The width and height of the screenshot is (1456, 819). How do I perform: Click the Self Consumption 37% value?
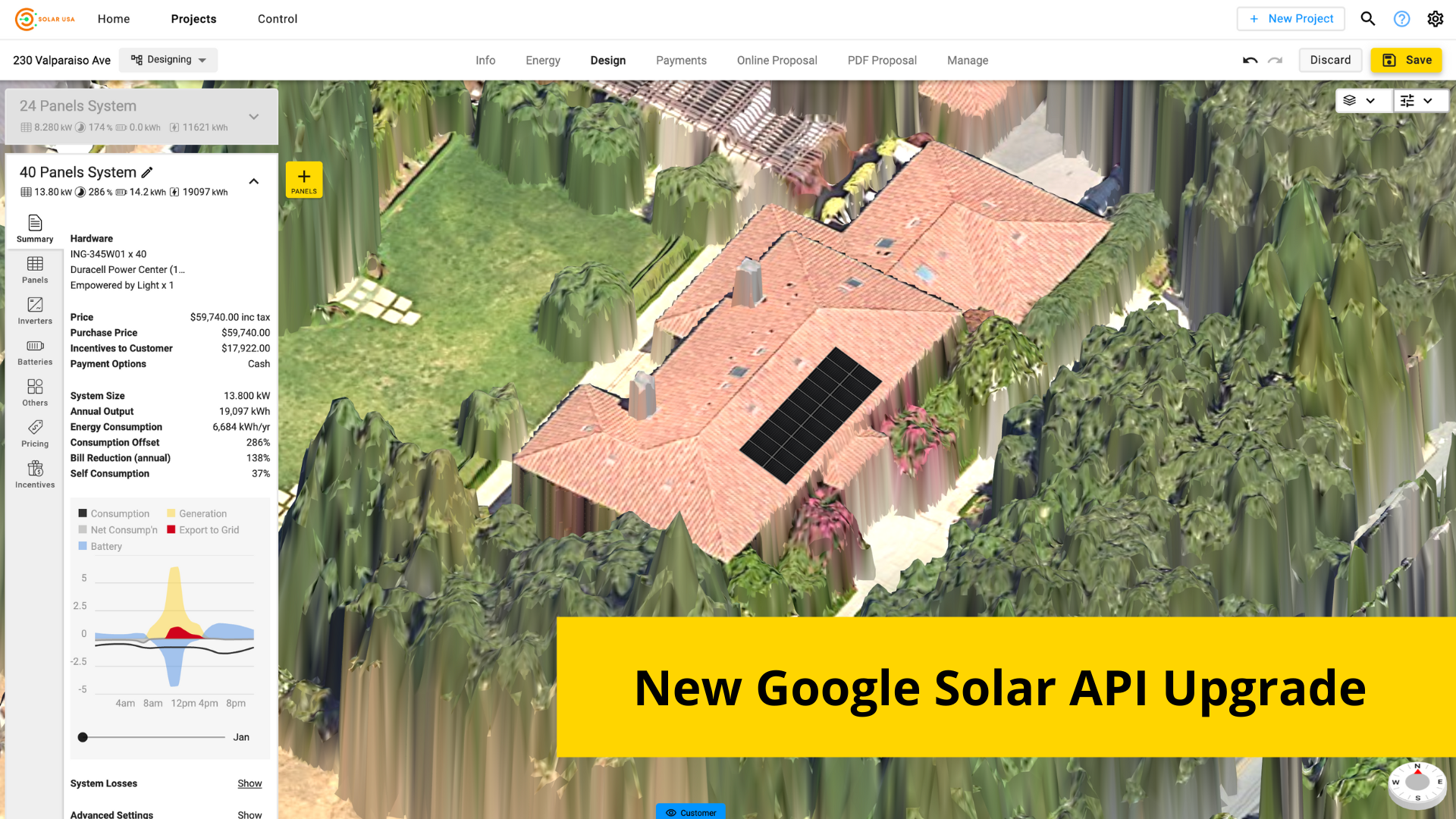click(261, 474)
